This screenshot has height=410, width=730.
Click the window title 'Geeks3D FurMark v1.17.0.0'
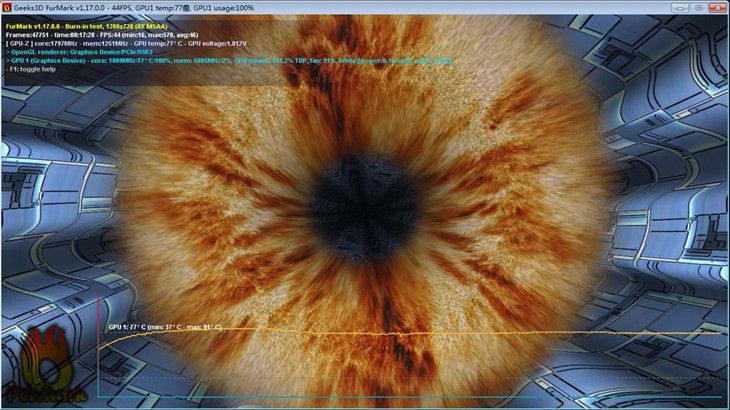tap(59, 8)
